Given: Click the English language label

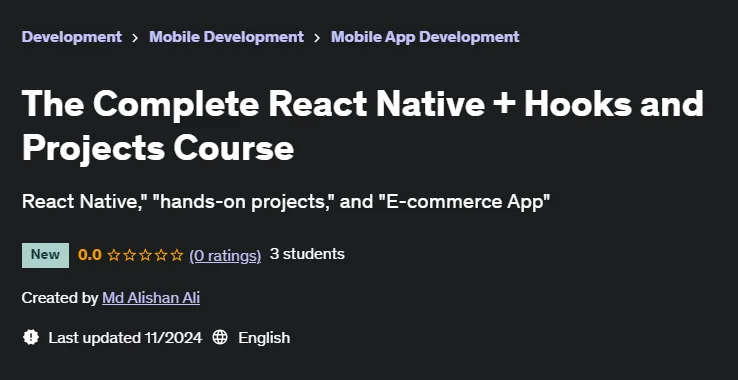Looking at the screenshot, I should (x=264, y=338).
